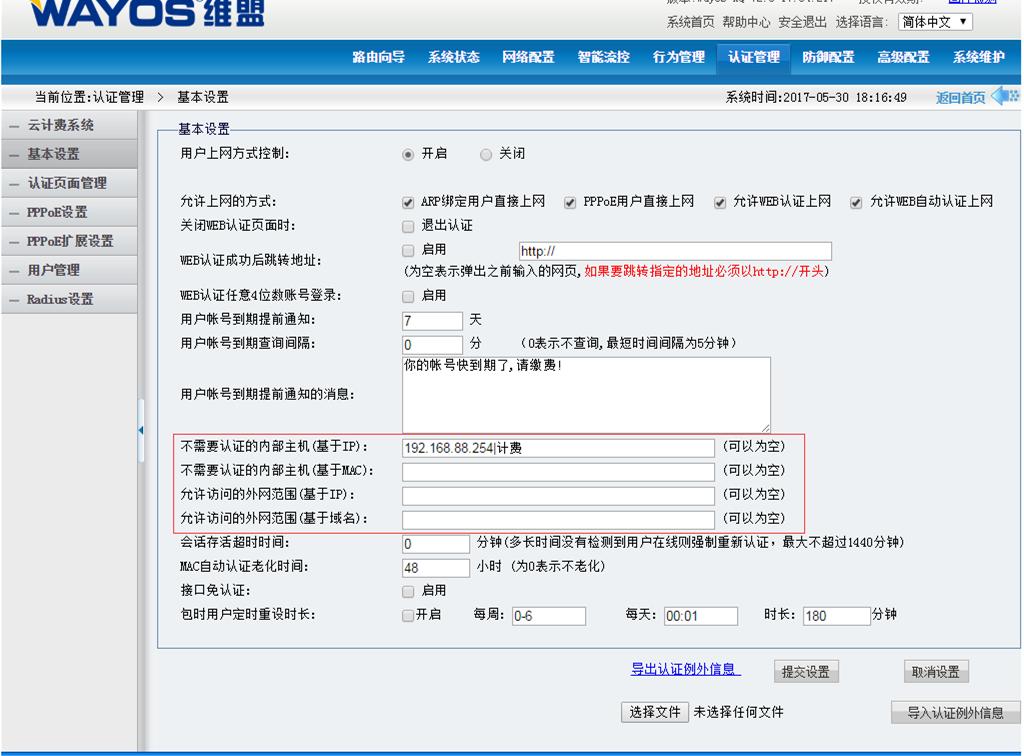Open Radius设置 in the sidebar
1024x756 pixels.
(60, 299)
